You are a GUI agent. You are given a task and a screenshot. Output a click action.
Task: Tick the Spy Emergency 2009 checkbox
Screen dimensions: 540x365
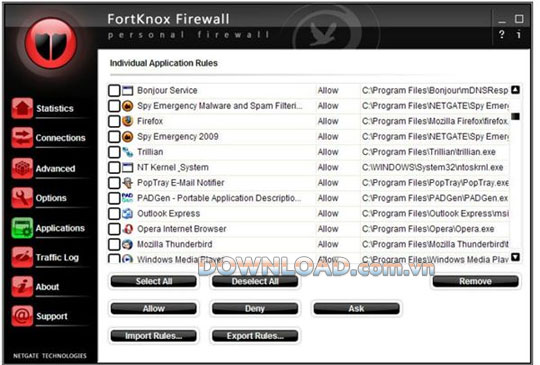point(114,137)
